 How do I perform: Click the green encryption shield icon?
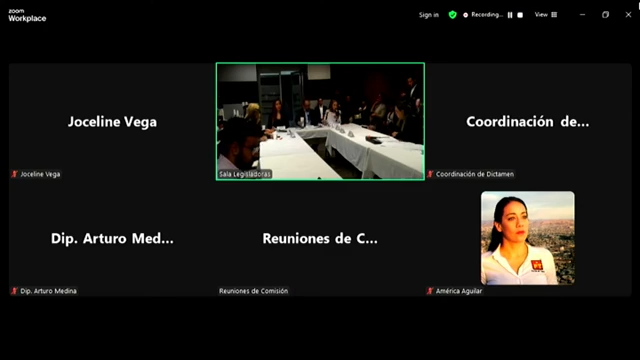coord(452,15)
